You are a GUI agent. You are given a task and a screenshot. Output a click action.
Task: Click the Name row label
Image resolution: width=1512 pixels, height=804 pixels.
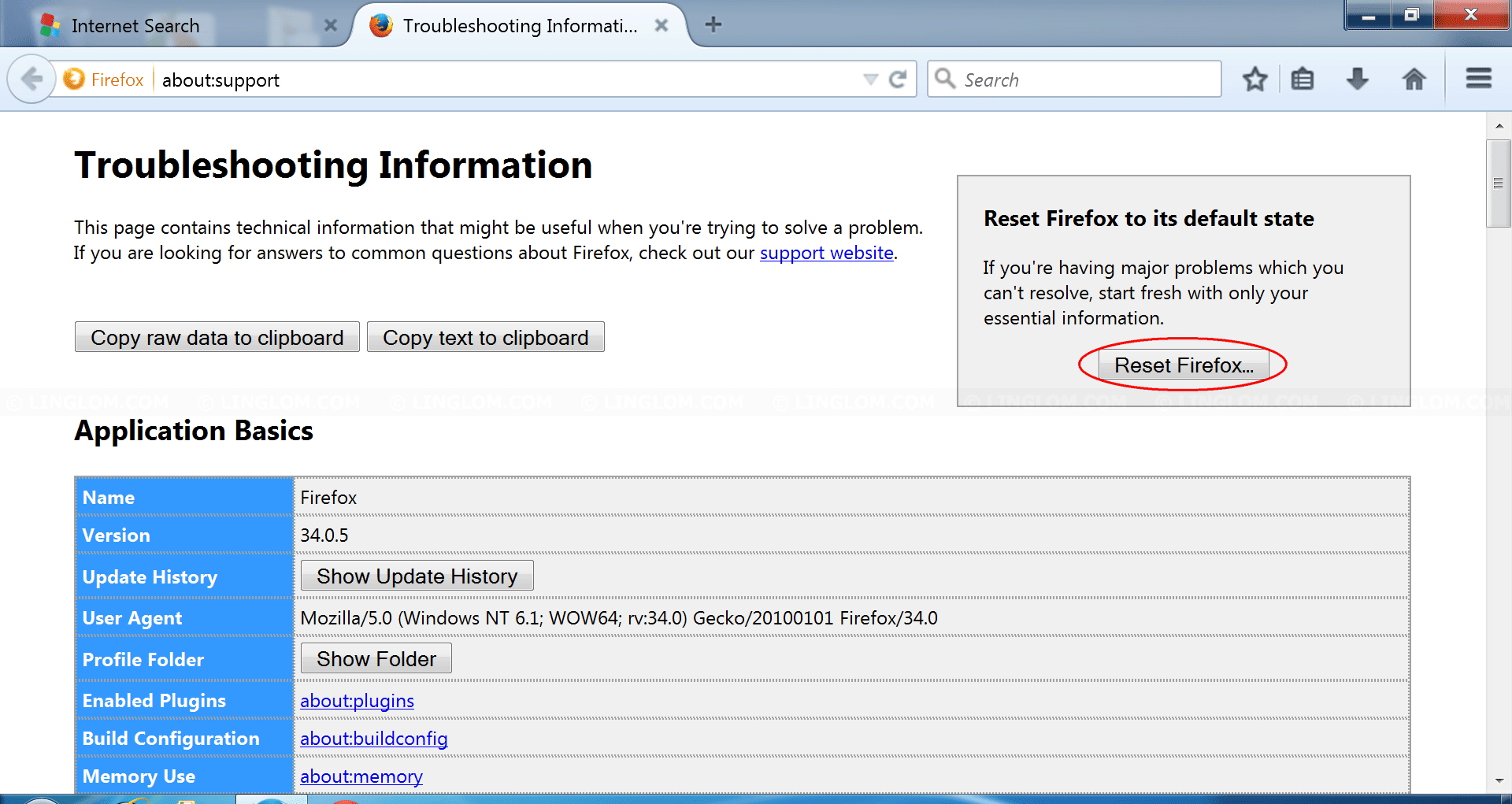109,498
